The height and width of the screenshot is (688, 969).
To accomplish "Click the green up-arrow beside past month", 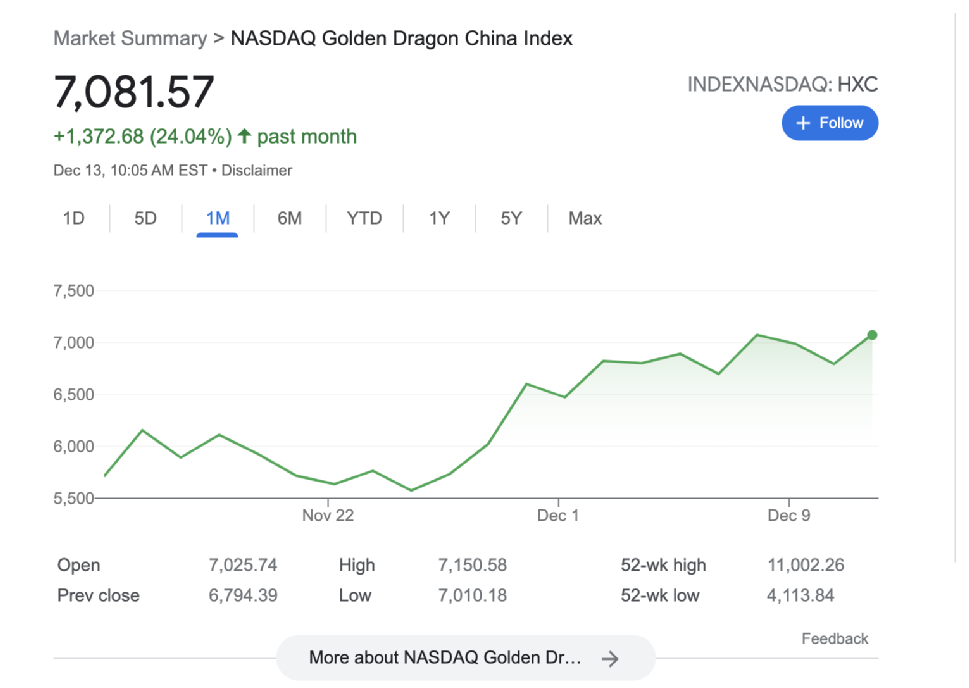I will [x=245, y=136].
